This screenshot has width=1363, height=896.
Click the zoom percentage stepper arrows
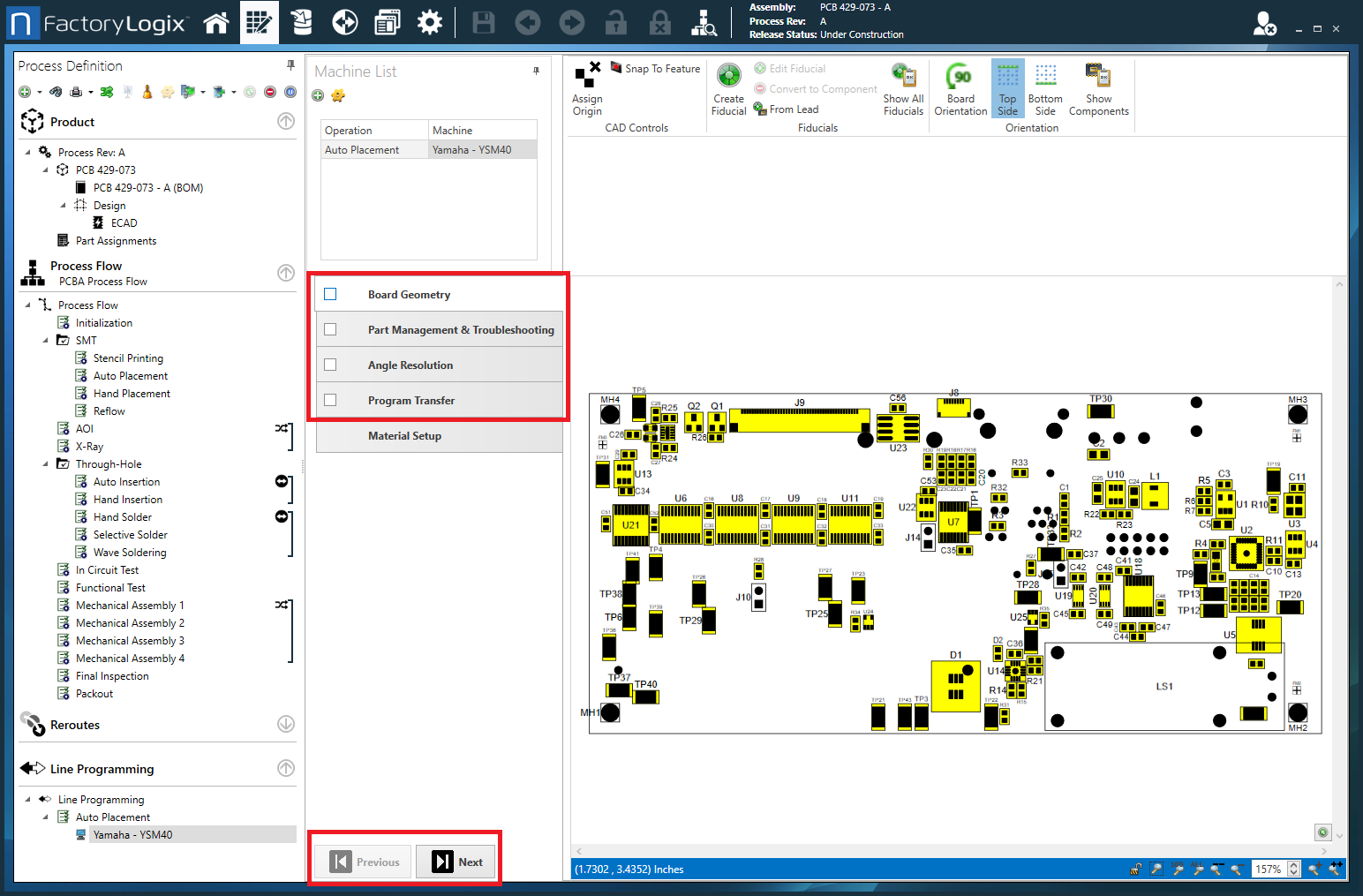click(1293, 869)
